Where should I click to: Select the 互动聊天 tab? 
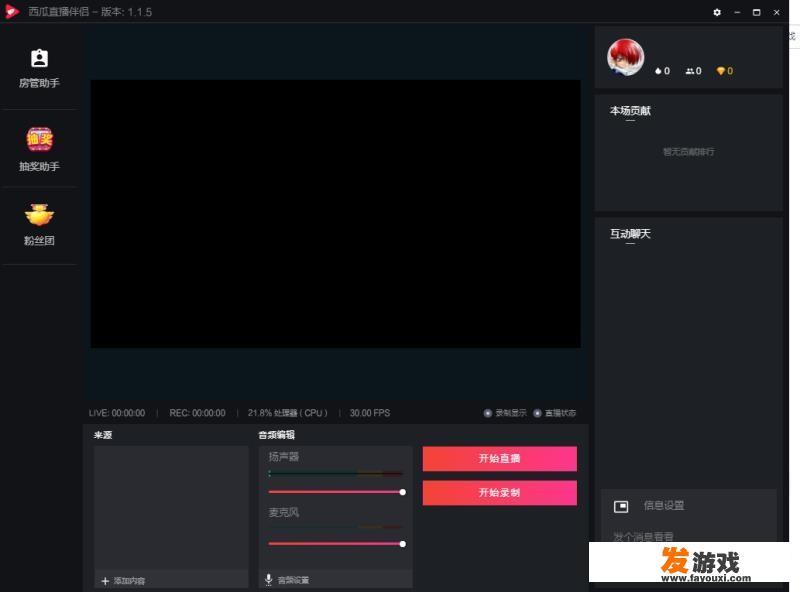coord(630,234)
